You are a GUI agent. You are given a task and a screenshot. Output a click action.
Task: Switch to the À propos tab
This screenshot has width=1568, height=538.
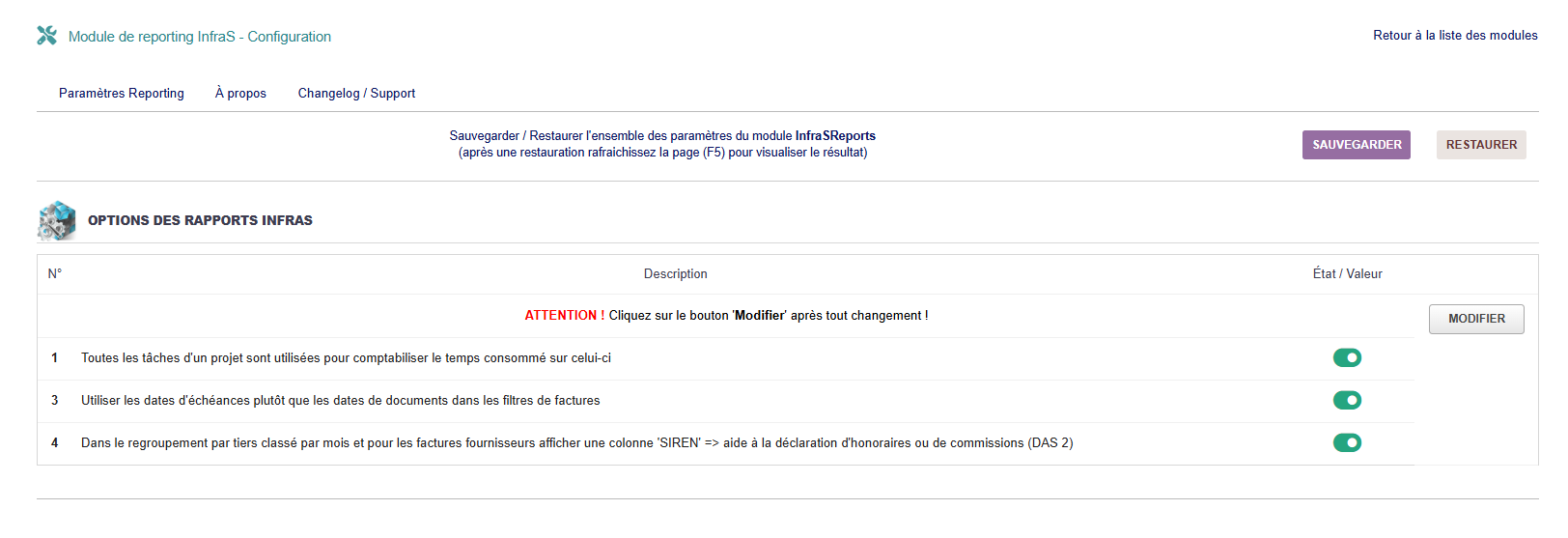tap(240, 94)
